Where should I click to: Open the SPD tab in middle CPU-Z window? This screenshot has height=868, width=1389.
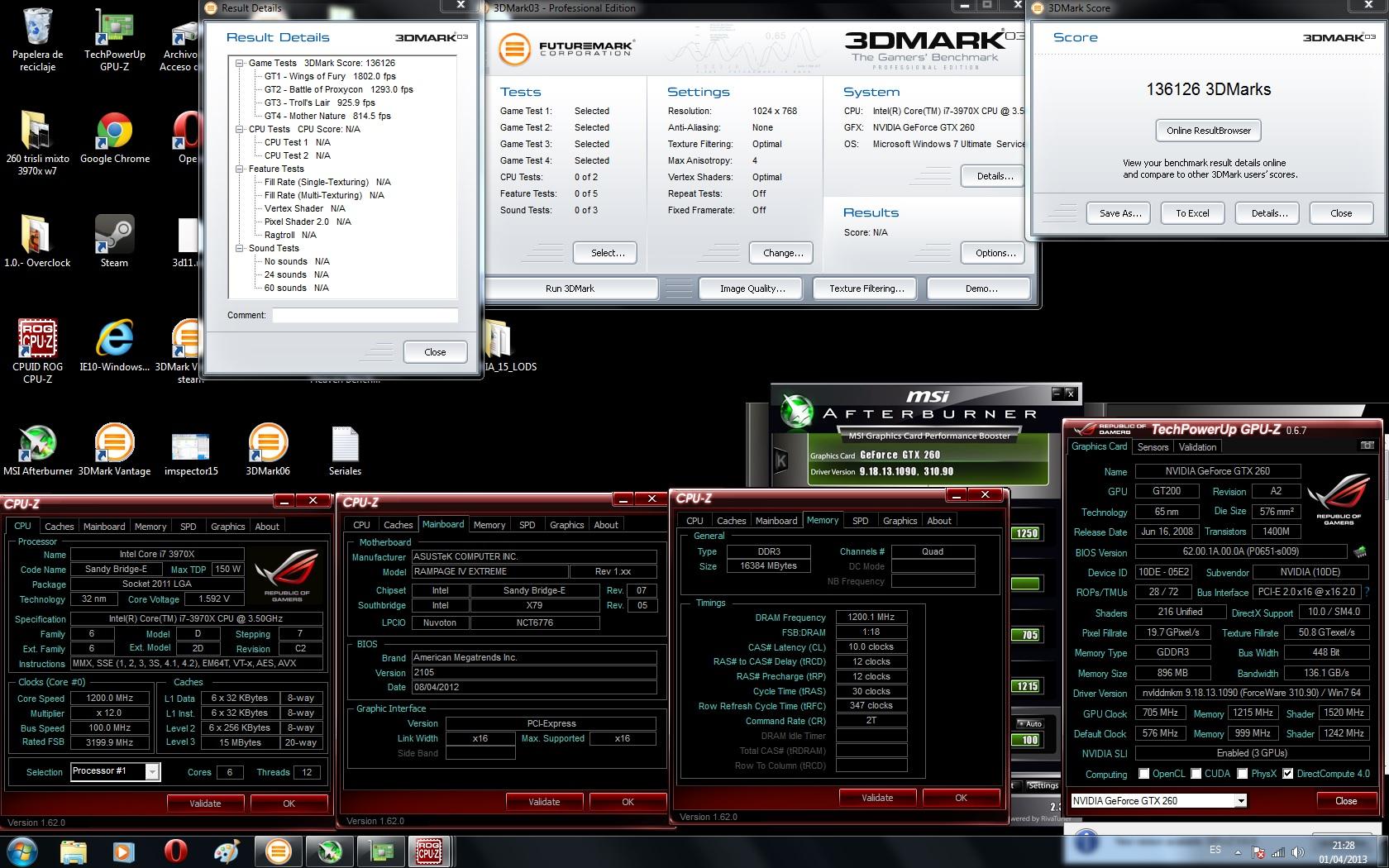coord(527,525)
